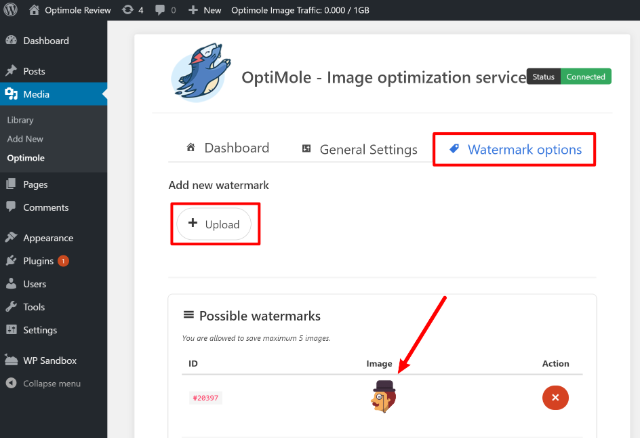Click the Optimole Review site name
The height and width of the screenshot is (438, 640).
[x=78, y=10]
